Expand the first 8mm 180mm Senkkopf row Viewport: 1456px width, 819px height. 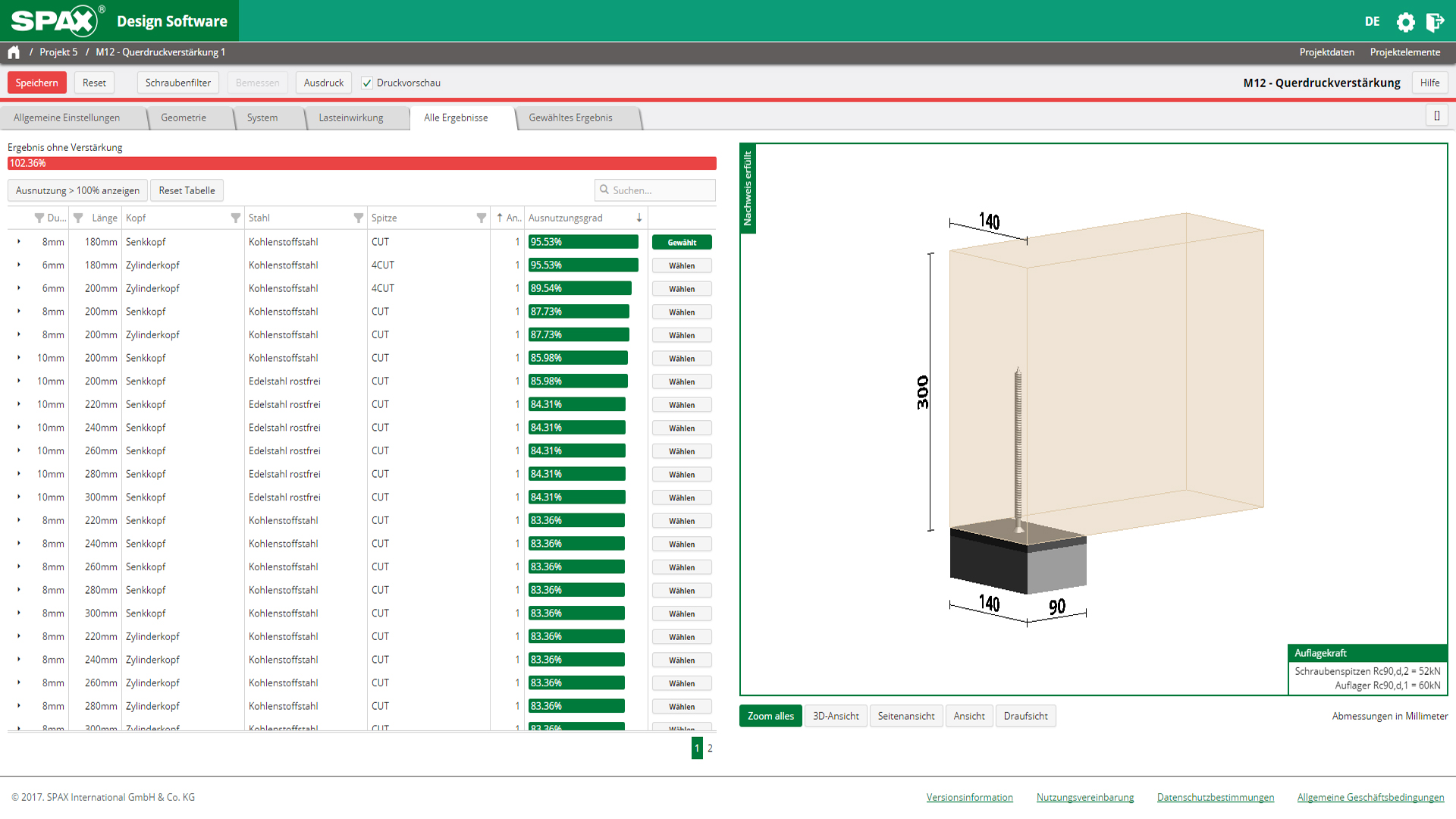click(x=19, y=242)
